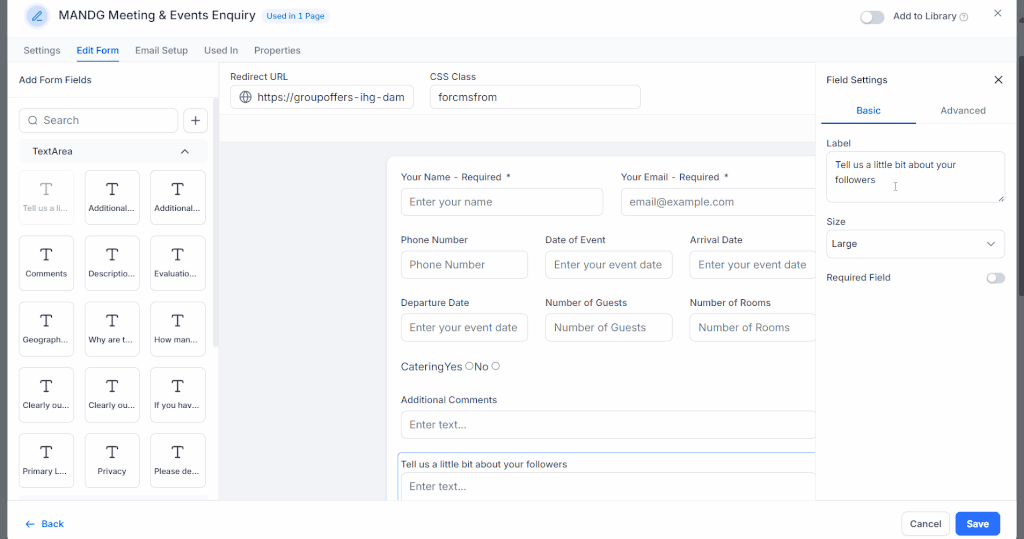Click the email@example.com input field
Screen dimensions: 1024x539
pyautogui.click(x=718, y=202)
